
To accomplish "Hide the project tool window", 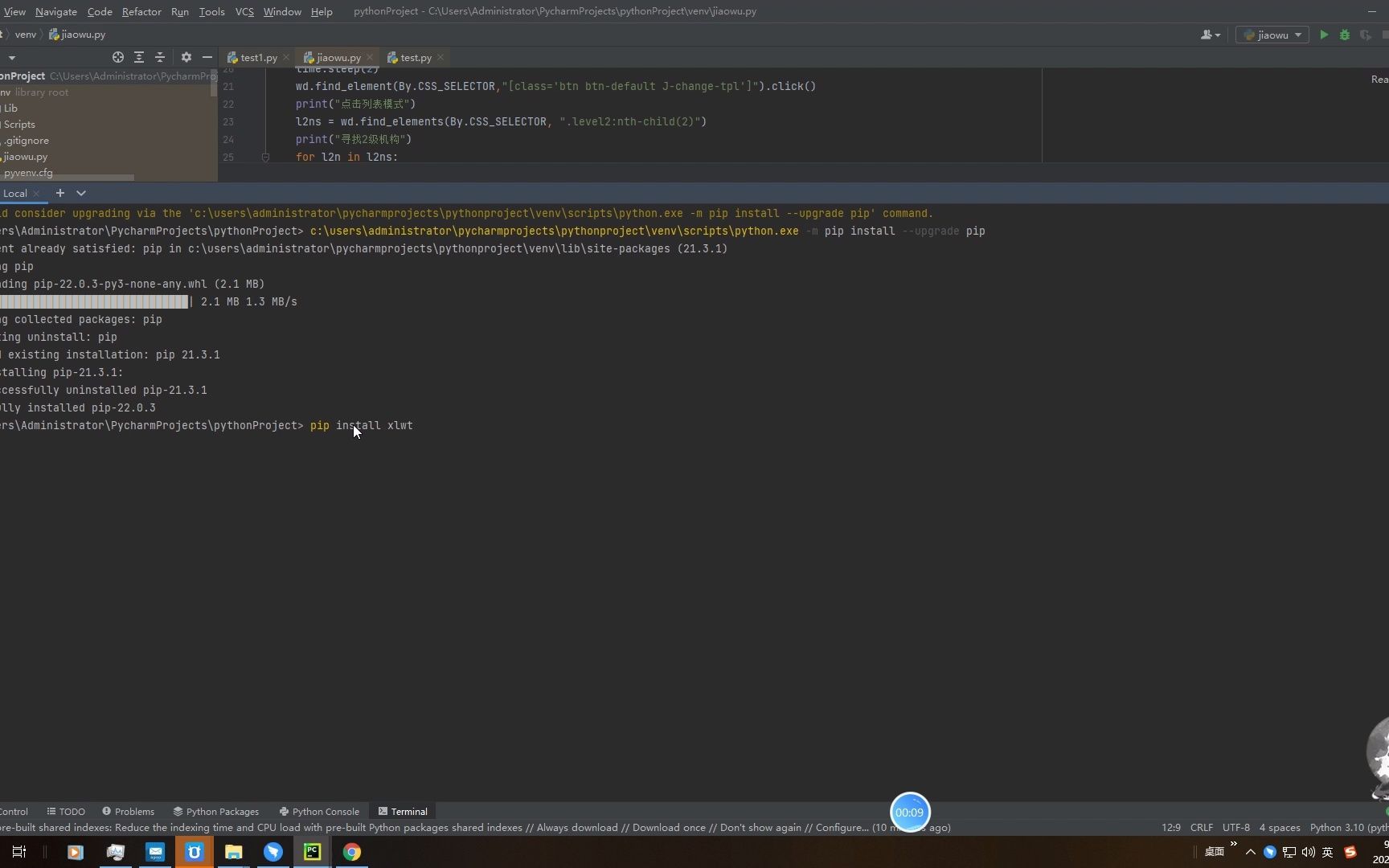I will click(x=207, y=57).
